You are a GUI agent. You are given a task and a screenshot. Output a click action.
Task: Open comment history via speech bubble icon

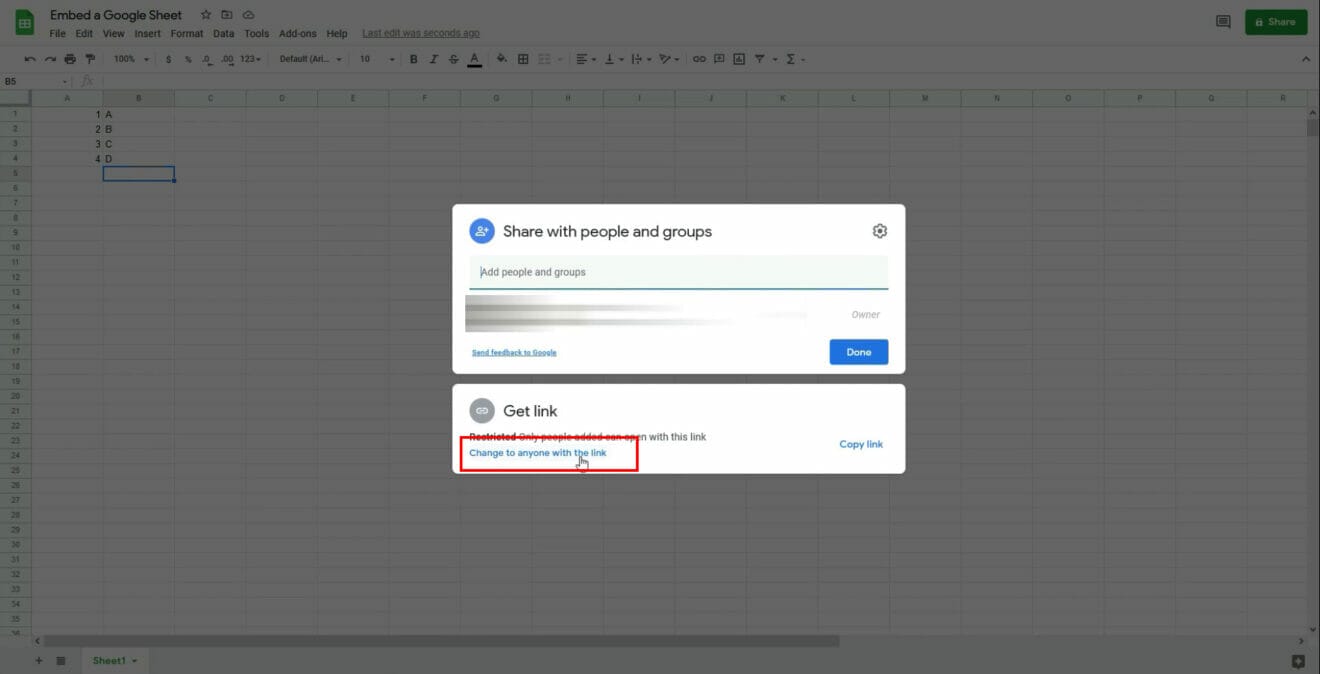[x=1222, y=21]
